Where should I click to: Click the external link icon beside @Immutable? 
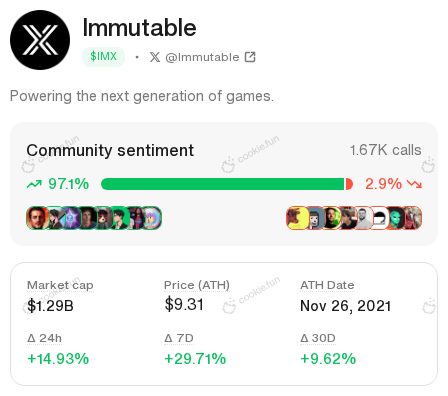(x=250, y=57)
